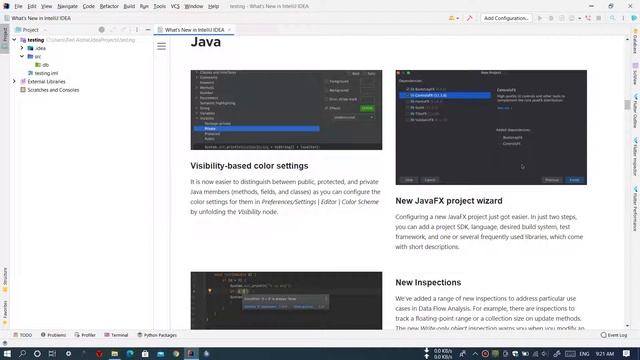Collapse the testing project root node
The image size is (640, 360).
(x=15, y=40)
